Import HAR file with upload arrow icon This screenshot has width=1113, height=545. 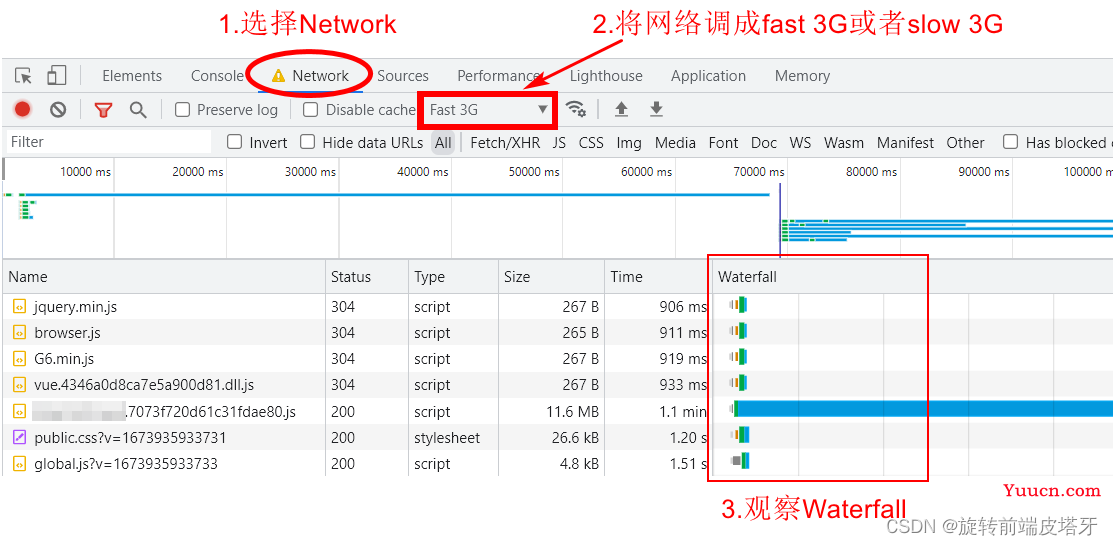pyautogui.click(x=621, y=109)
